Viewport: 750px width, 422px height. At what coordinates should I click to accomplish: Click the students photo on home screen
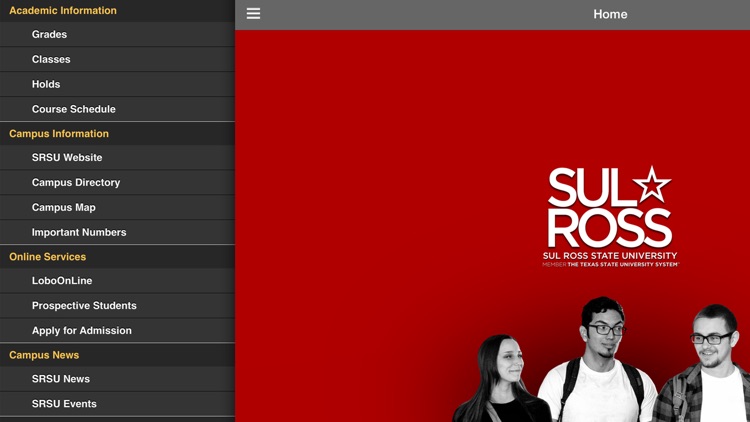603,360
